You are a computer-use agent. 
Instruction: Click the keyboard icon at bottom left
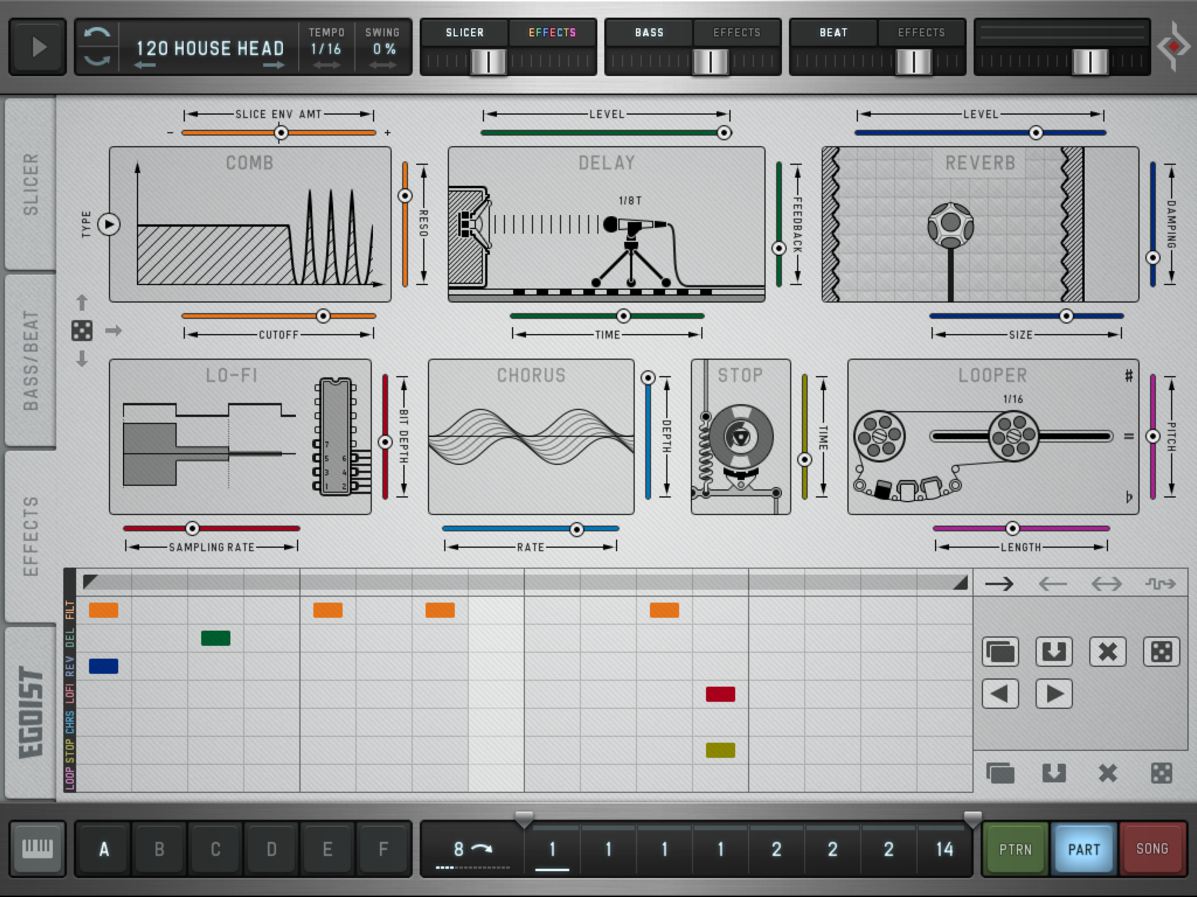click(38, 849)
